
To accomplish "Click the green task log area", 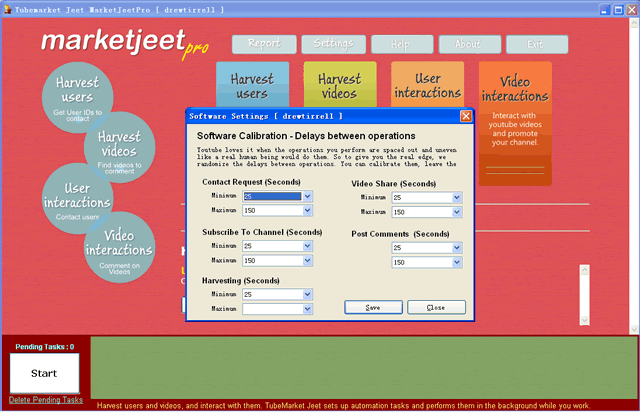I will (364, 367).
